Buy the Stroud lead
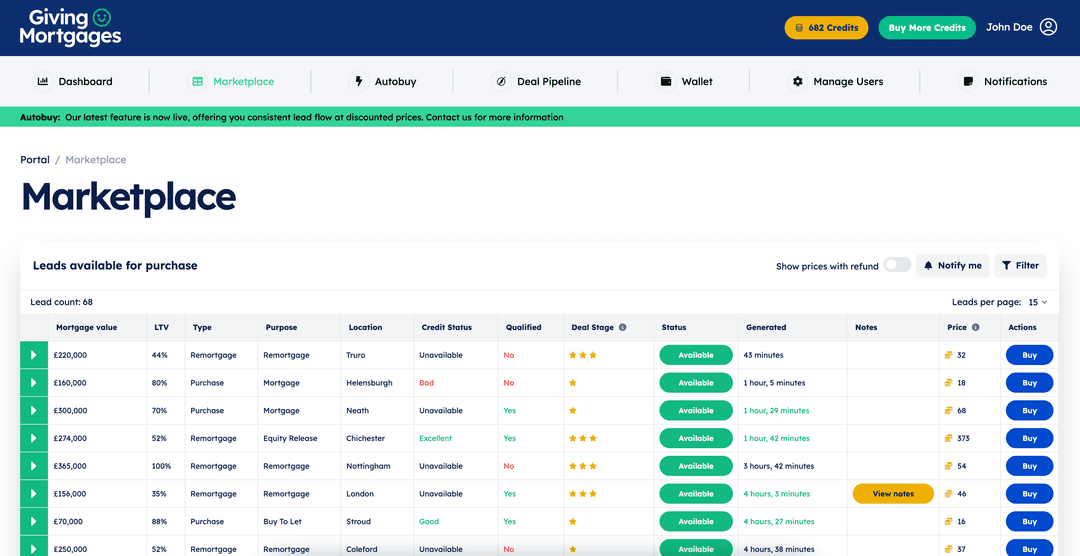This screenshot has height=556, width=1080. [x=1029, y=522]
